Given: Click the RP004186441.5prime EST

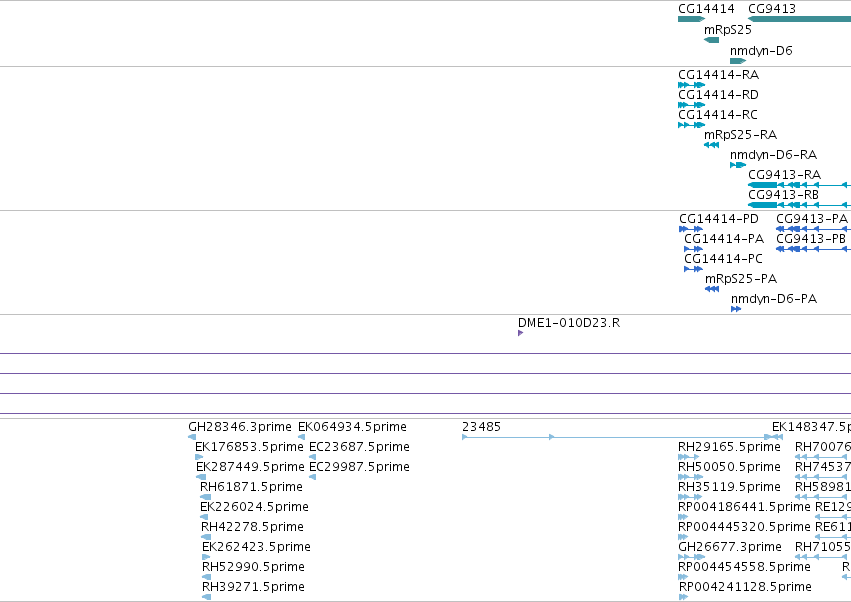Looking at the screenshot, I should (x=683, y=518).
